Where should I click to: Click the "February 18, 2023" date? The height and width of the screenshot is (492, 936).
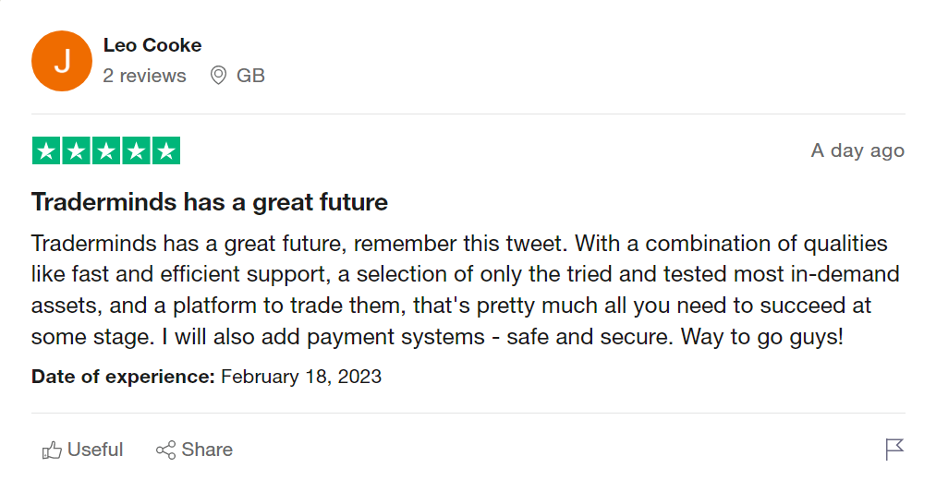[301, 377]
